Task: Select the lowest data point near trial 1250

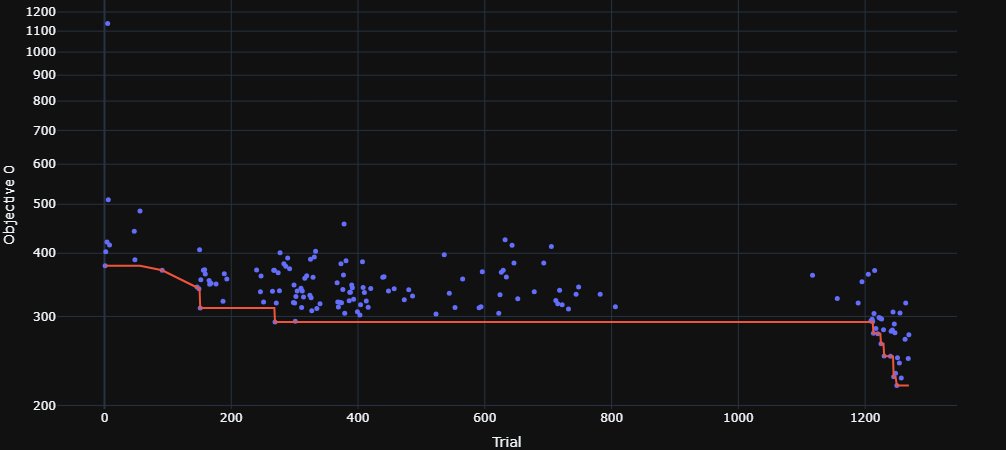Action: 896,385
